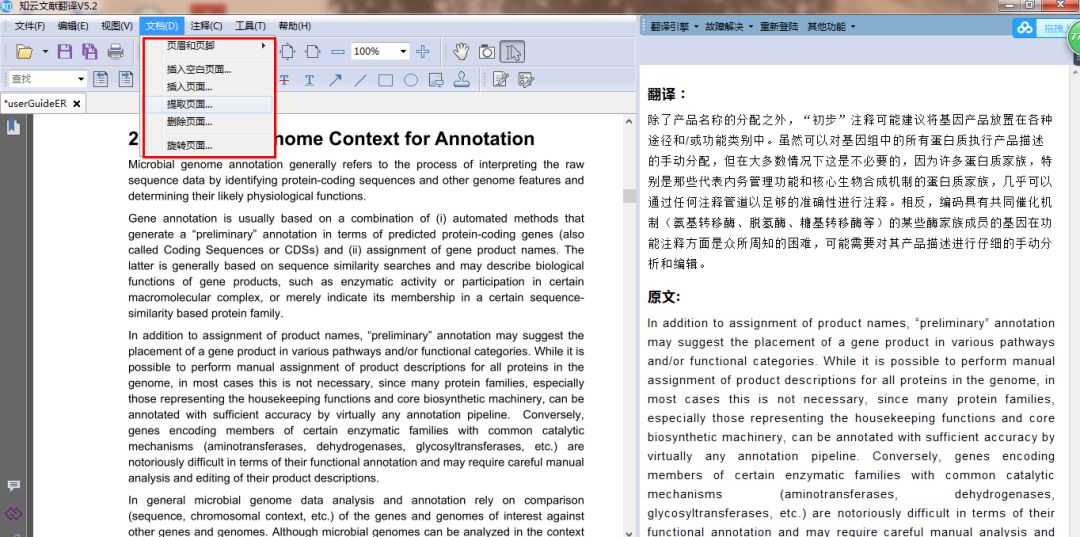Image resolution: width=1080 pixels, height=537 pixels.
Task: Select the Hand pan tool
Action: pyautogui.click(x=461, y=52)
